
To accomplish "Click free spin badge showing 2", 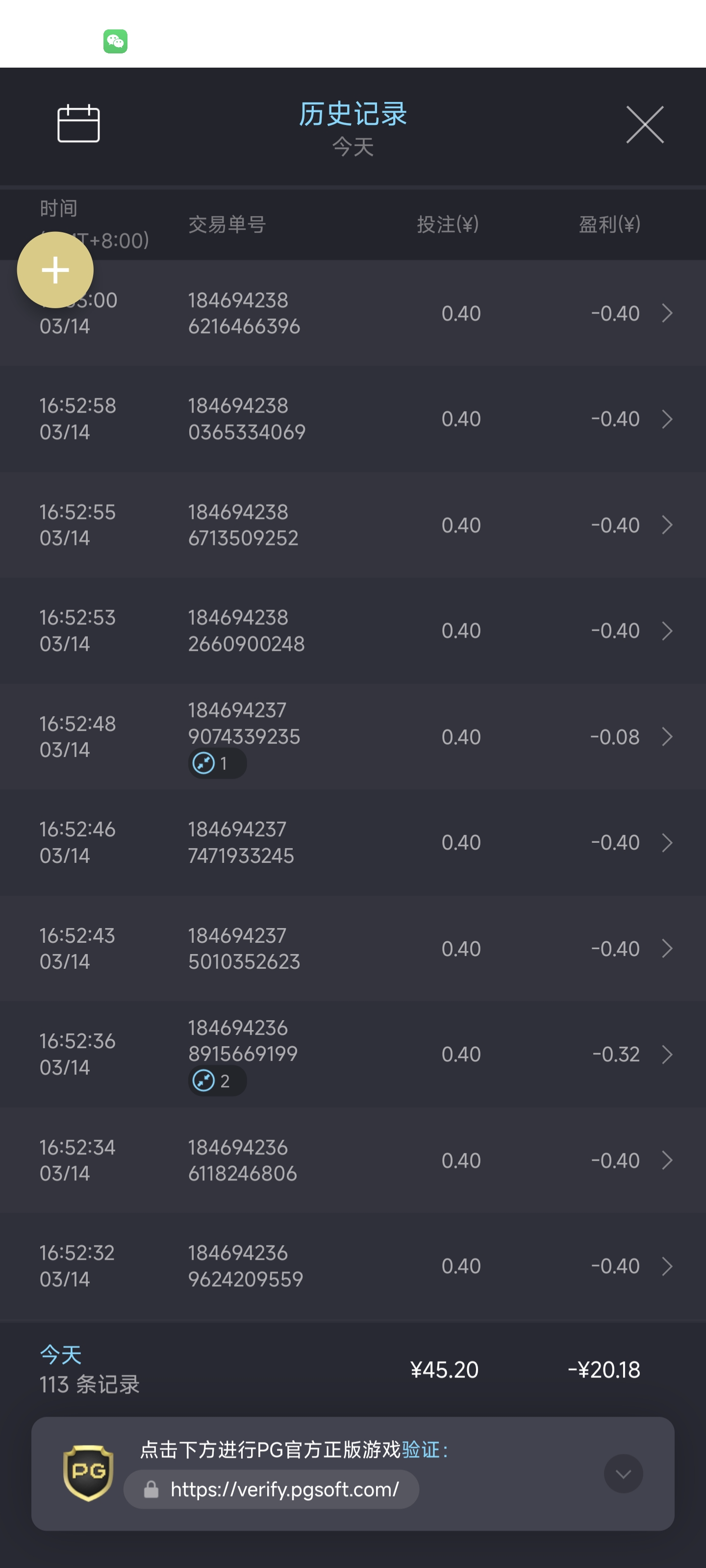I will point(216,1081).
